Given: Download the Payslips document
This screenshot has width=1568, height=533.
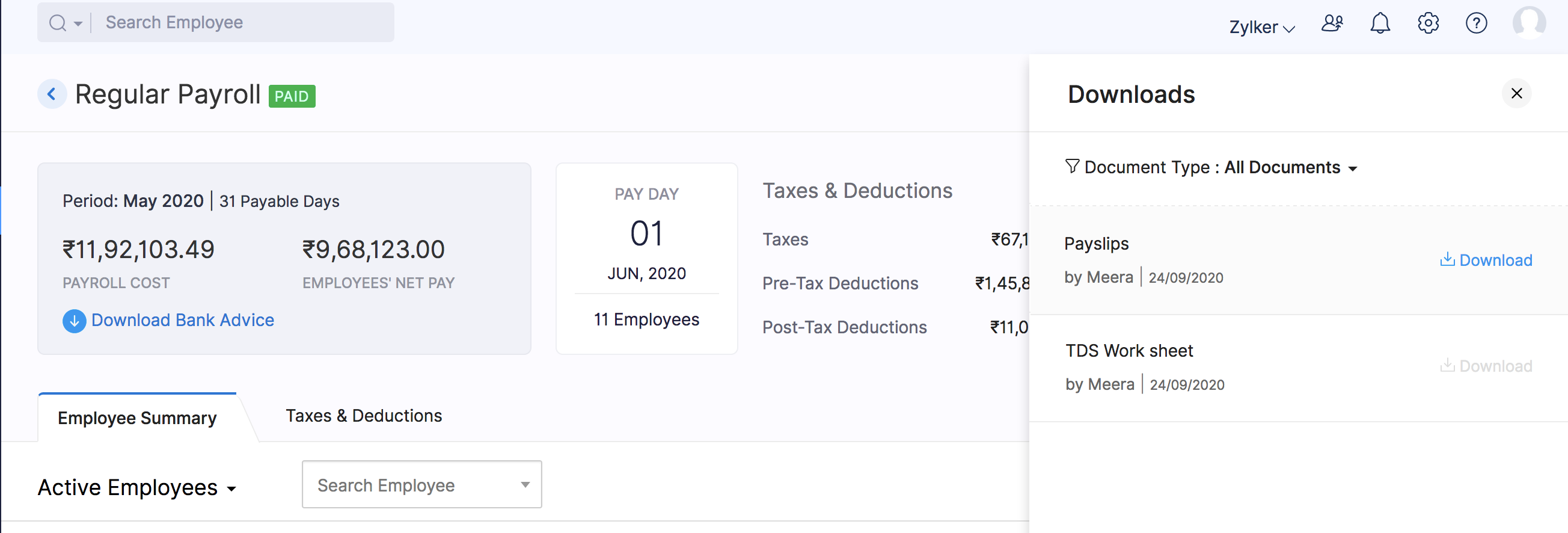Looking at the screenshot, I should pos(1485,260).
